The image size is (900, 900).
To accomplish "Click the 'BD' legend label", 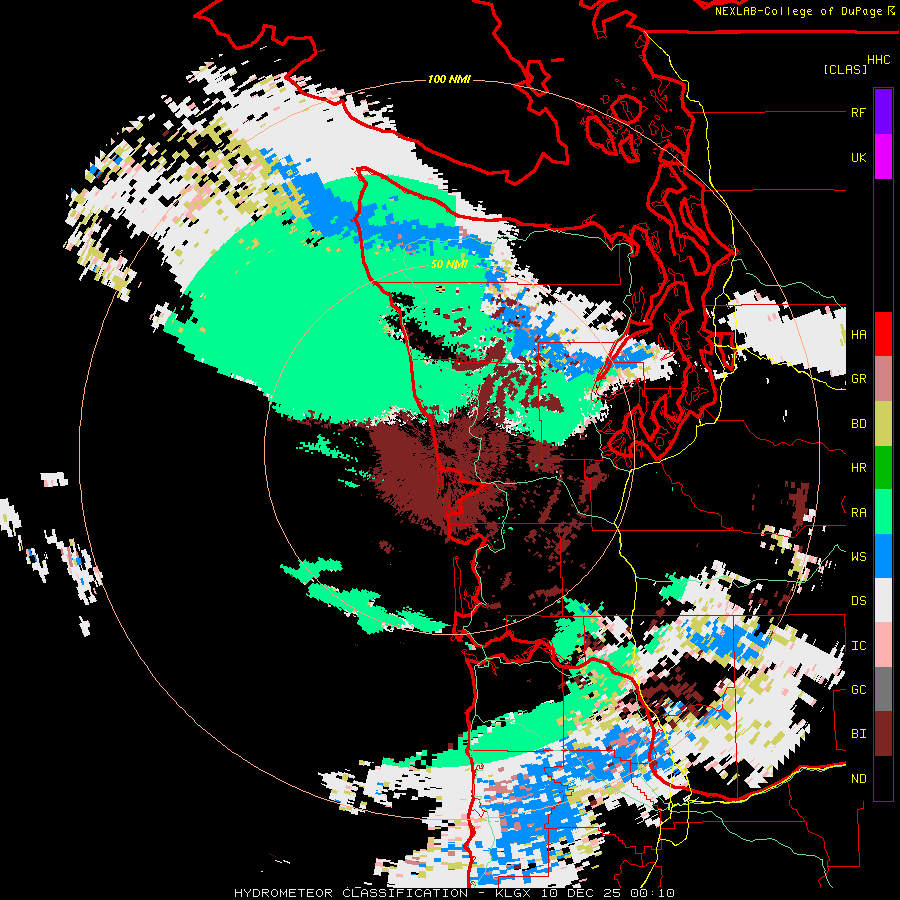I will click(x=858, y=424).
